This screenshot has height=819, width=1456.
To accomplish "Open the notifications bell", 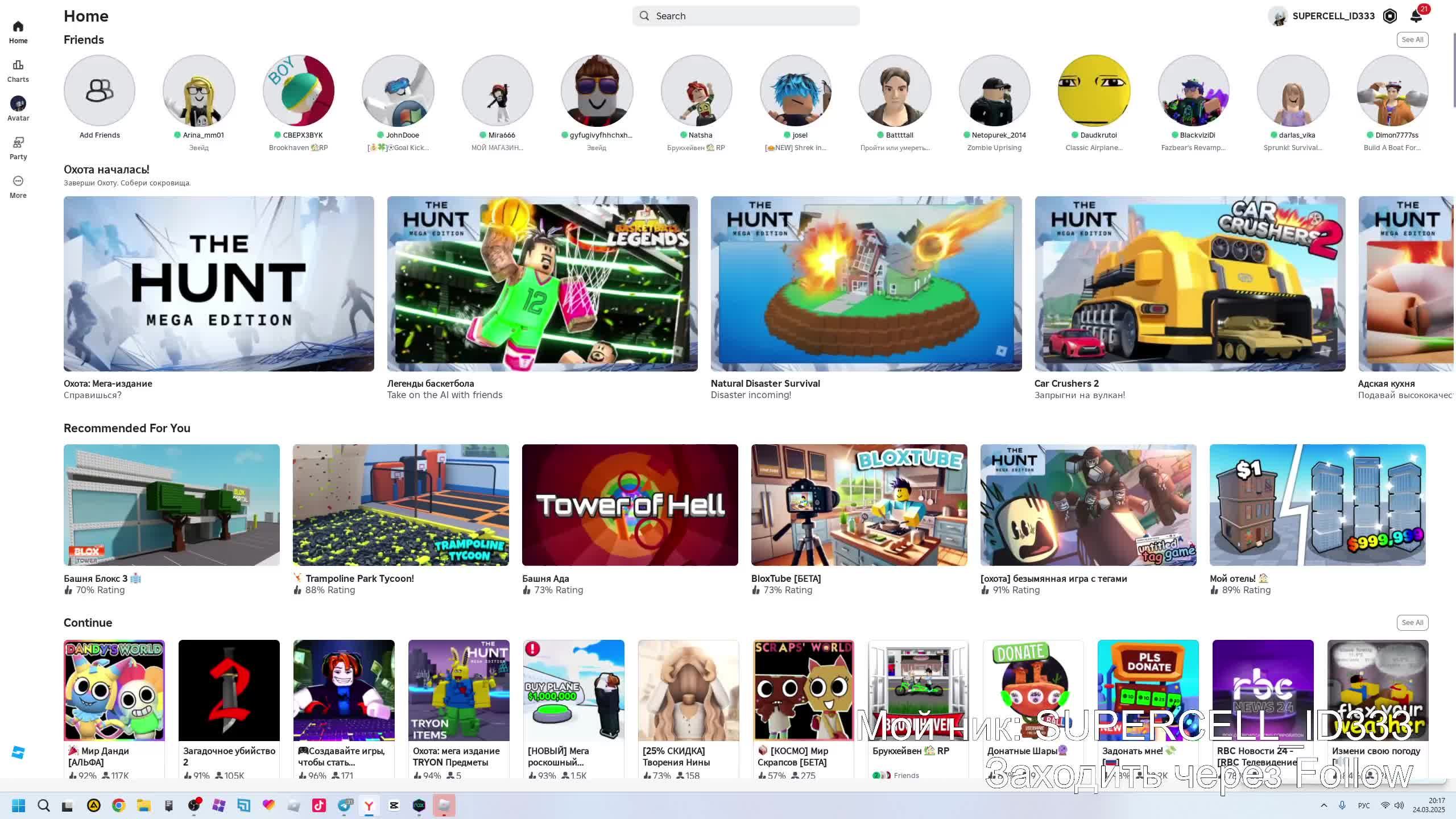I will pyautogui.click(x=1416, y=16).
